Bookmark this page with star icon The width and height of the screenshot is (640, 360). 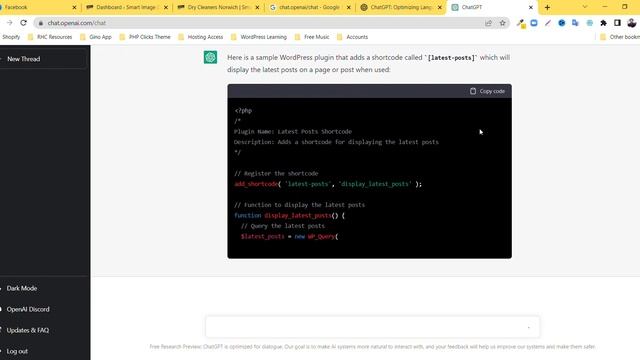pos(502,23)
